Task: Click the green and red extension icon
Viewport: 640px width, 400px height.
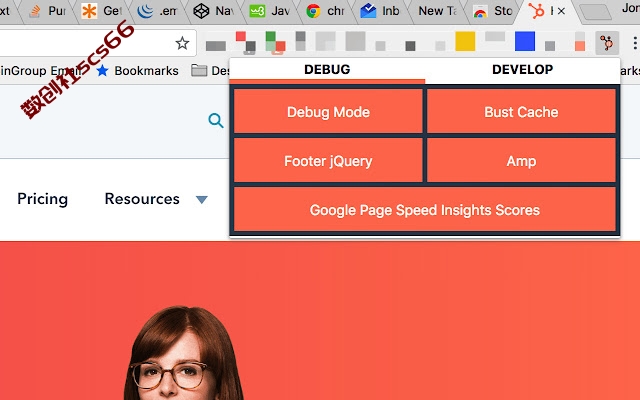Action: (x=275, y=42)
